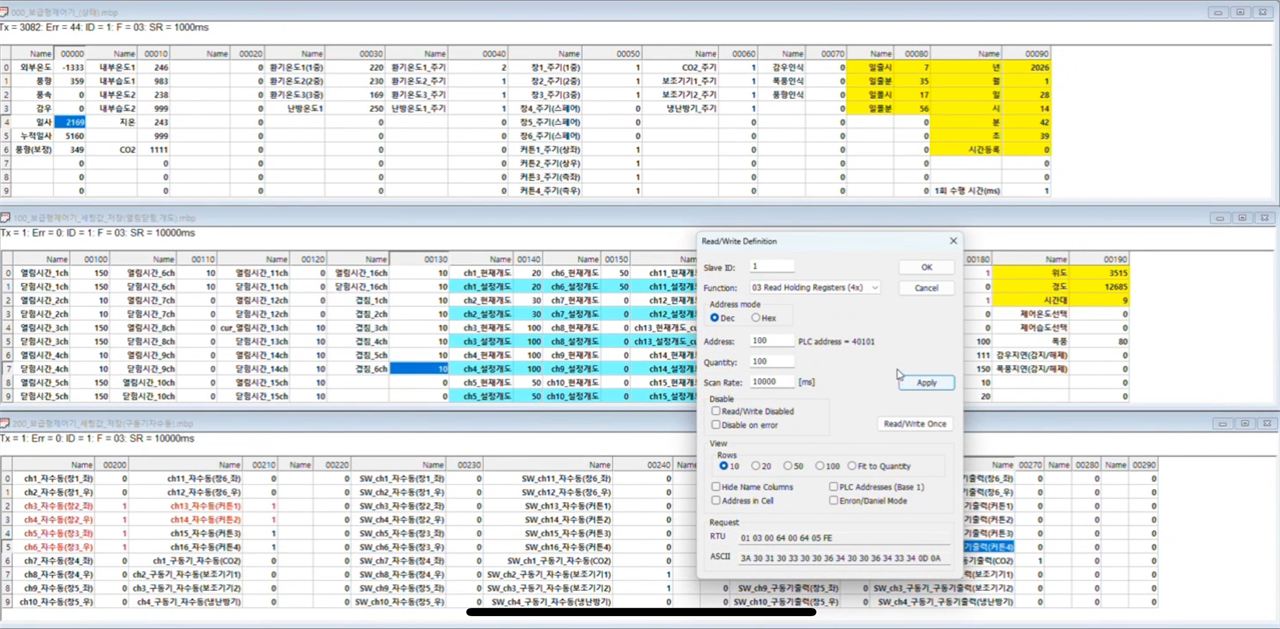The height and width of the screenshot is (629, 1280).
Task: Click the Read/Write Once button
Action: [x=914, y=424]
